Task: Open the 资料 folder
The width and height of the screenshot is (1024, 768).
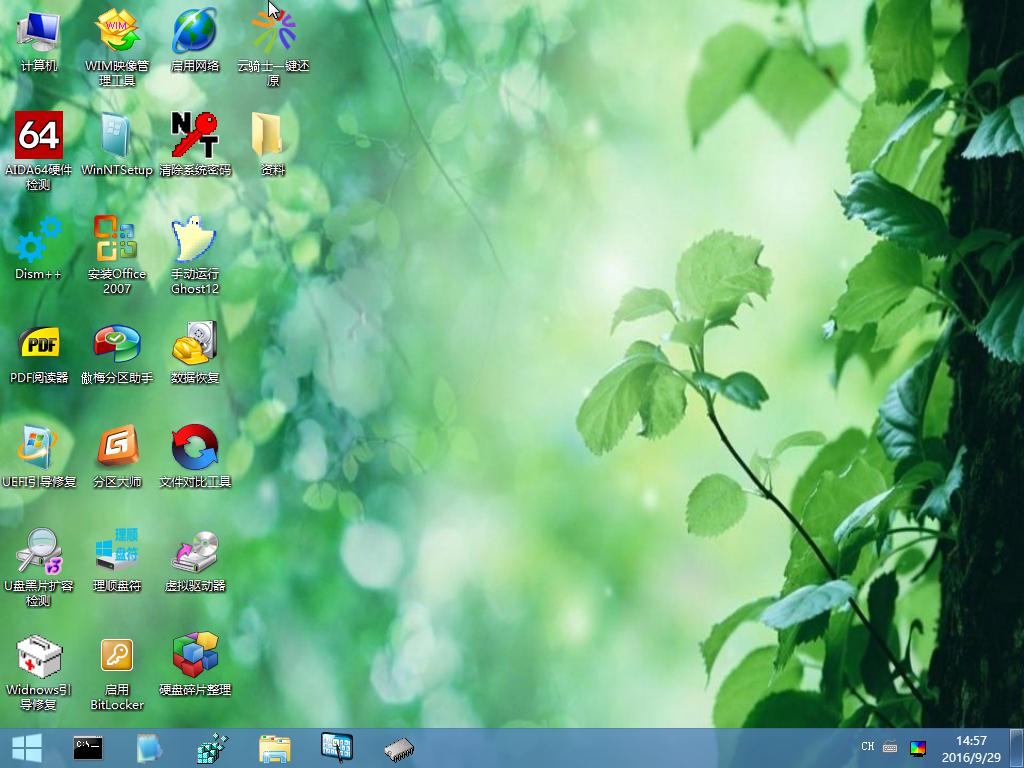Action: point(272,135)
